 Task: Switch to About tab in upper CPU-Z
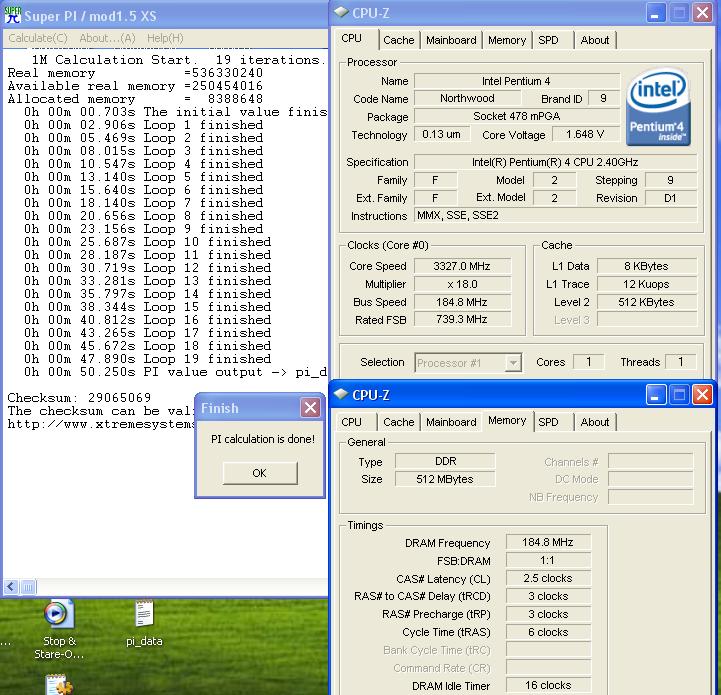pos(595,40)
